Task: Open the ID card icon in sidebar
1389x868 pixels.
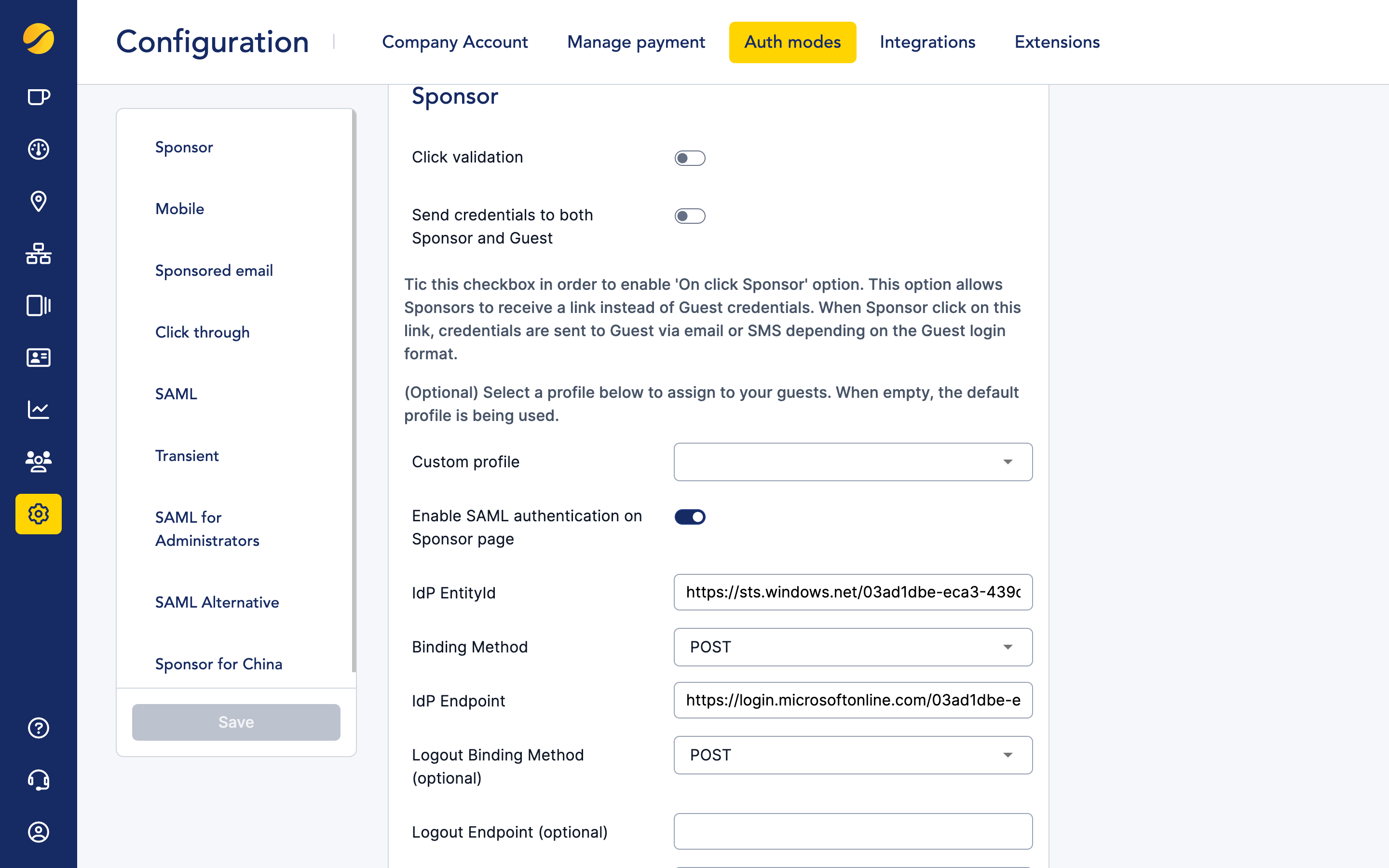Action: click(38, 358)
